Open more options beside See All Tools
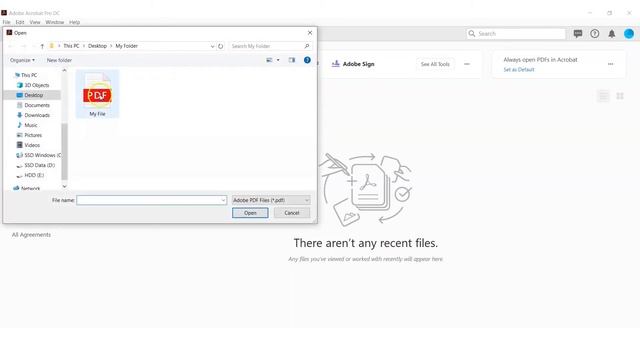 (x=467, y=64)
